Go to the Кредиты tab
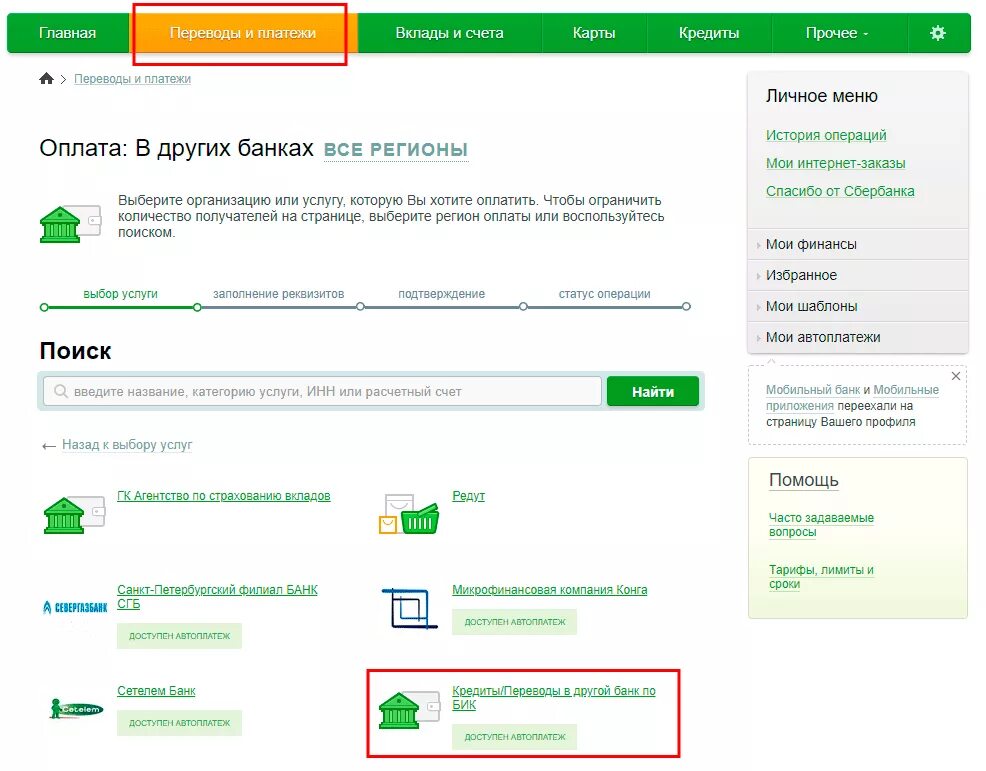 (x=709, y=33)
